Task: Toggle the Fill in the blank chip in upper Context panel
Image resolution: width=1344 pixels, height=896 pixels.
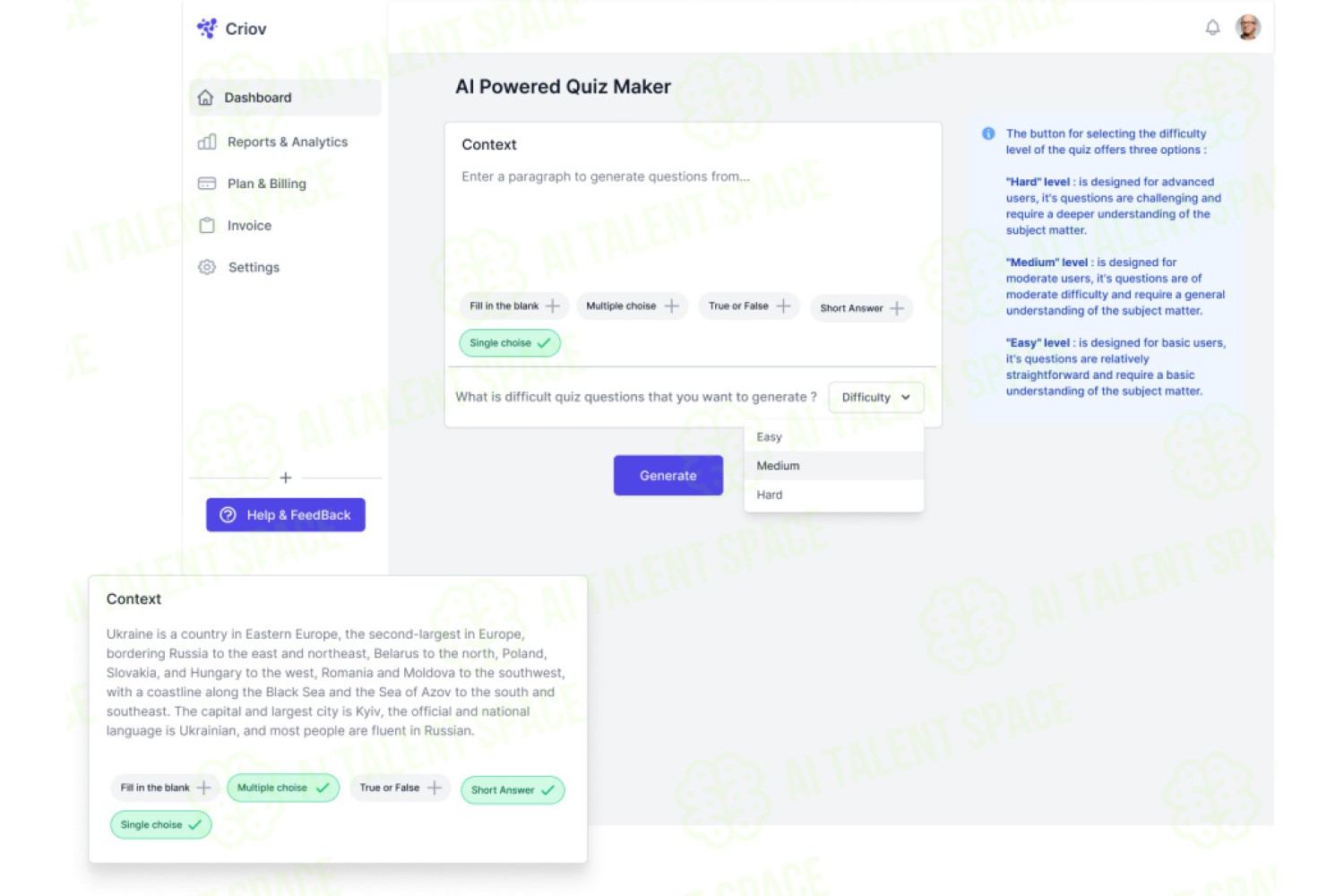Action: (515, 306)
